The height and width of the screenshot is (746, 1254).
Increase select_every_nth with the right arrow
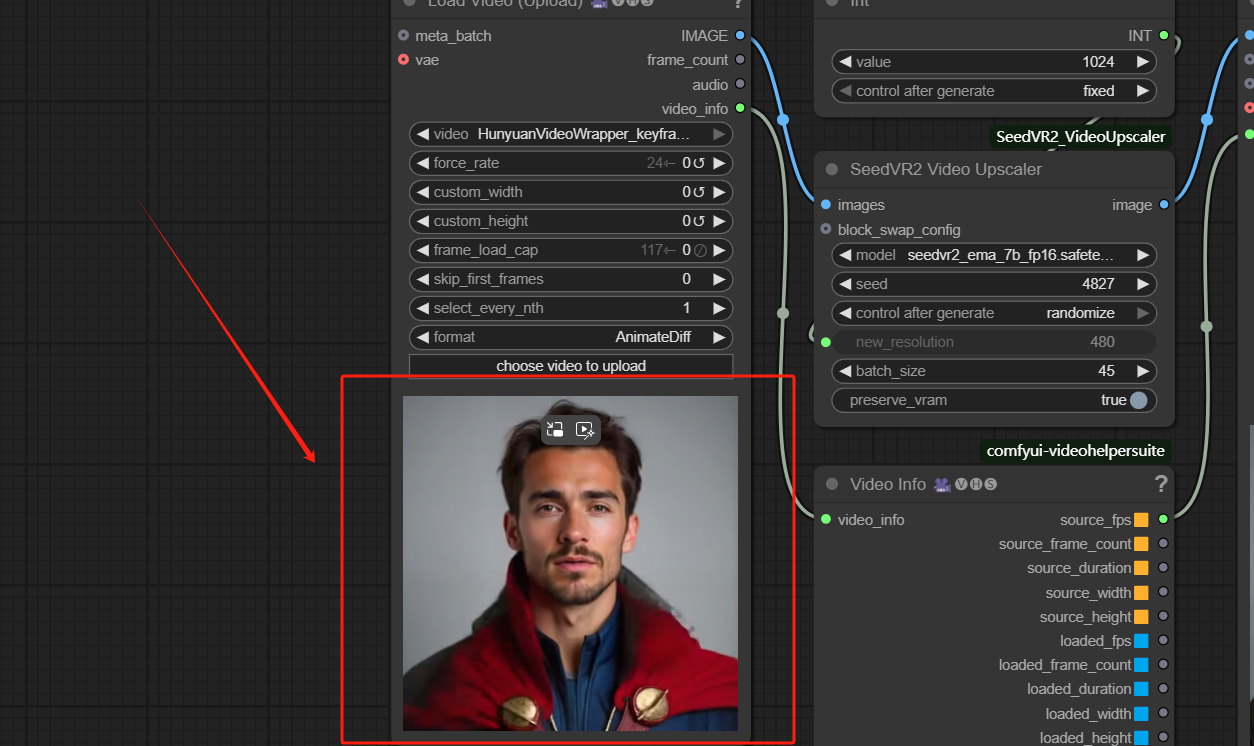[x=719, y=308]
